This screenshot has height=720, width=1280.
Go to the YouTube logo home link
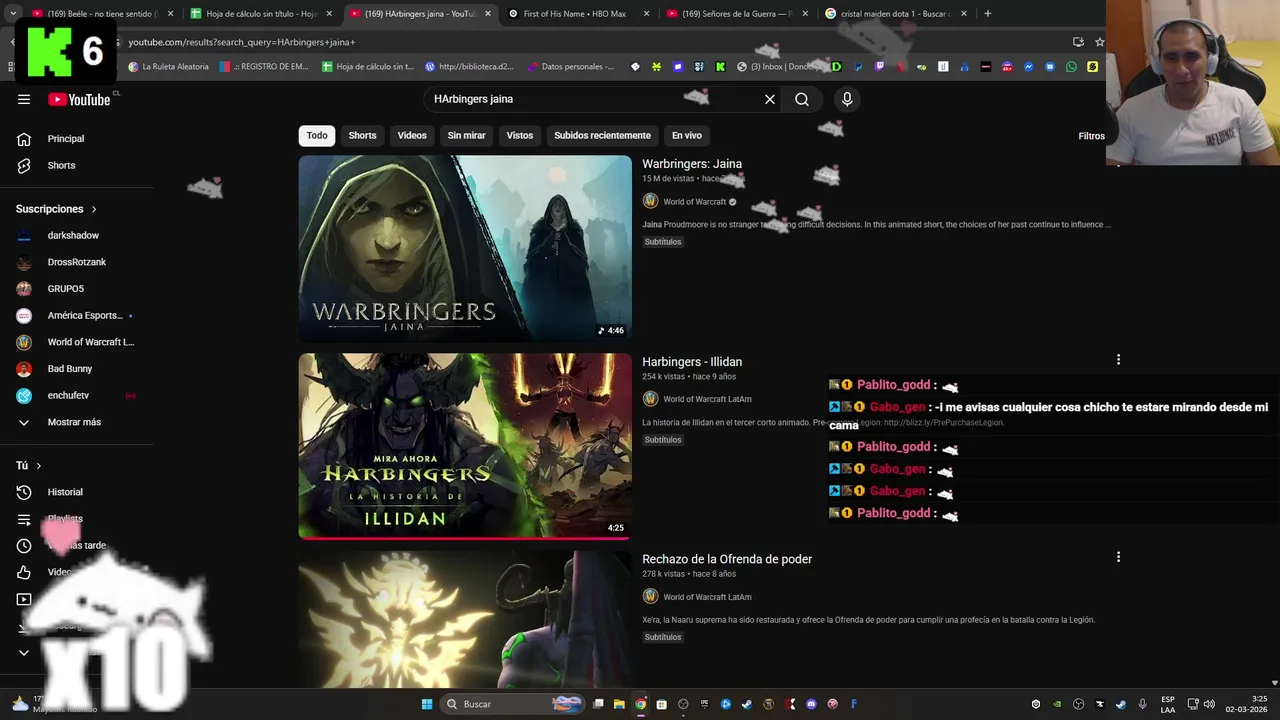[79, 99]
